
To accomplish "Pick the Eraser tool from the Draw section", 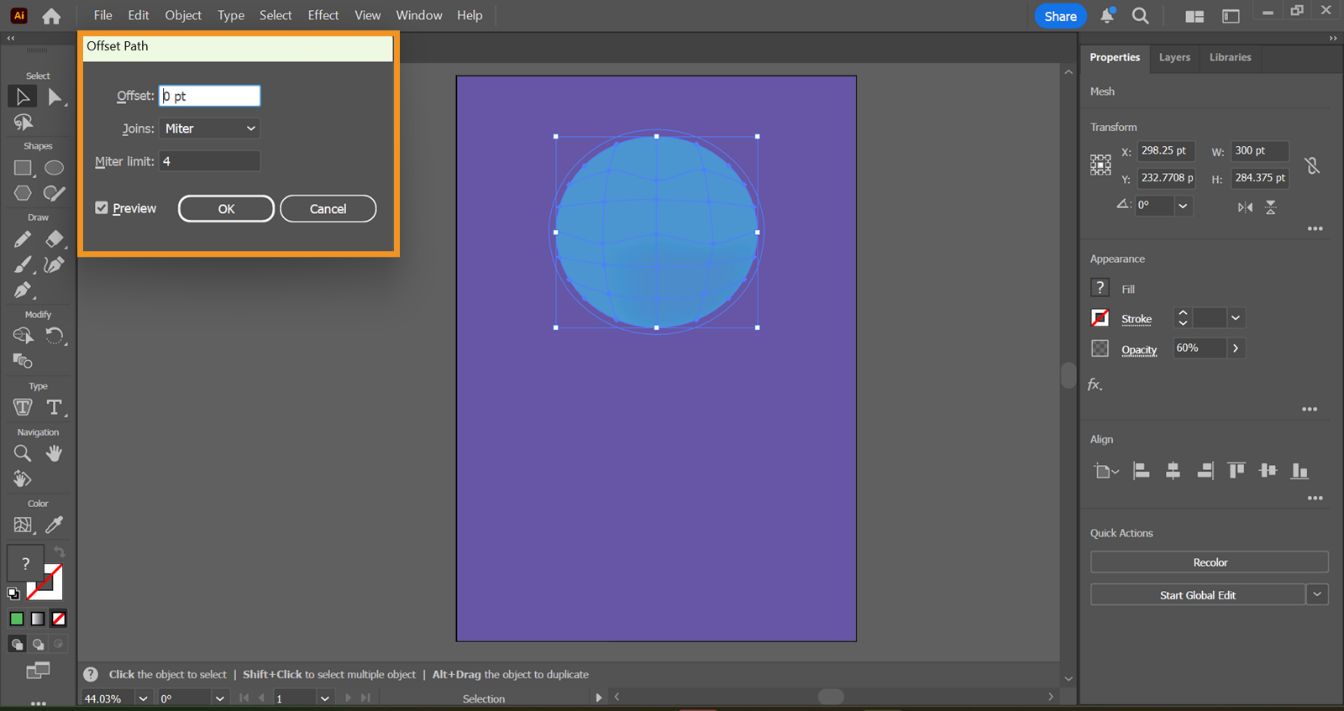I will 55,240.
